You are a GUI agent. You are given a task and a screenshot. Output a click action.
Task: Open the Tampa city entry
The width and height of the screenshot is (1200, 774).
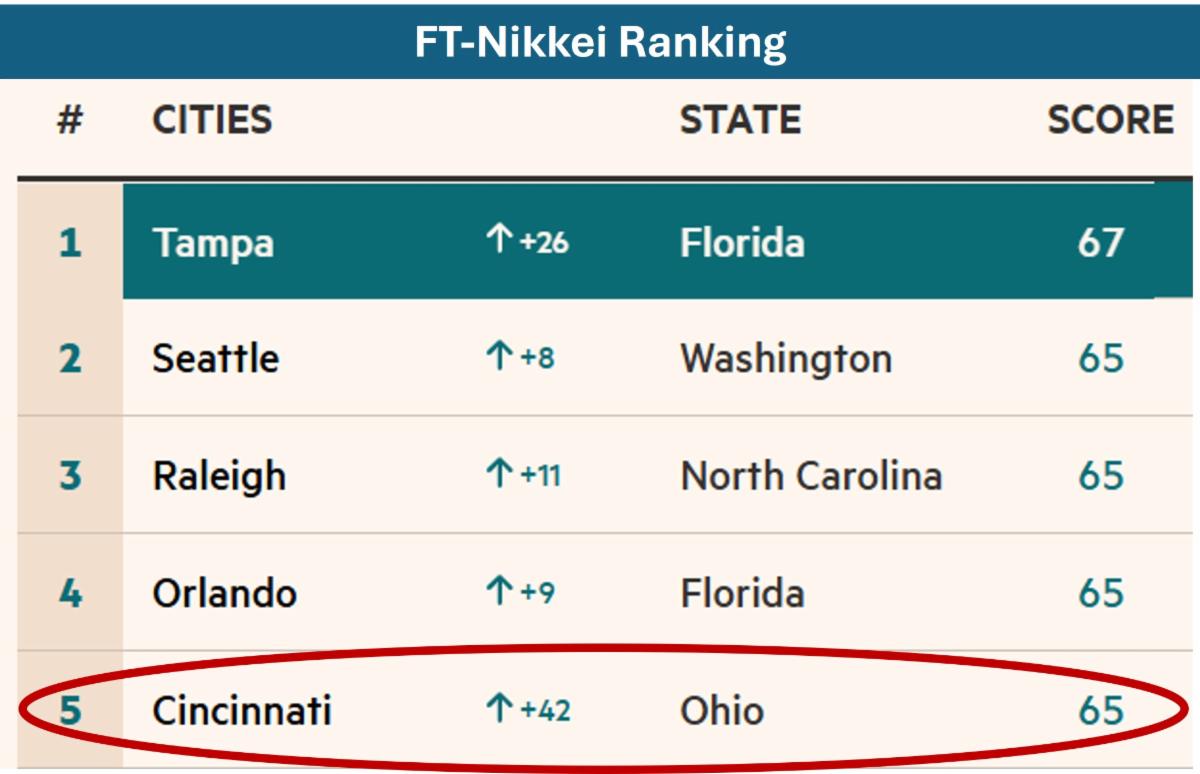213,243
